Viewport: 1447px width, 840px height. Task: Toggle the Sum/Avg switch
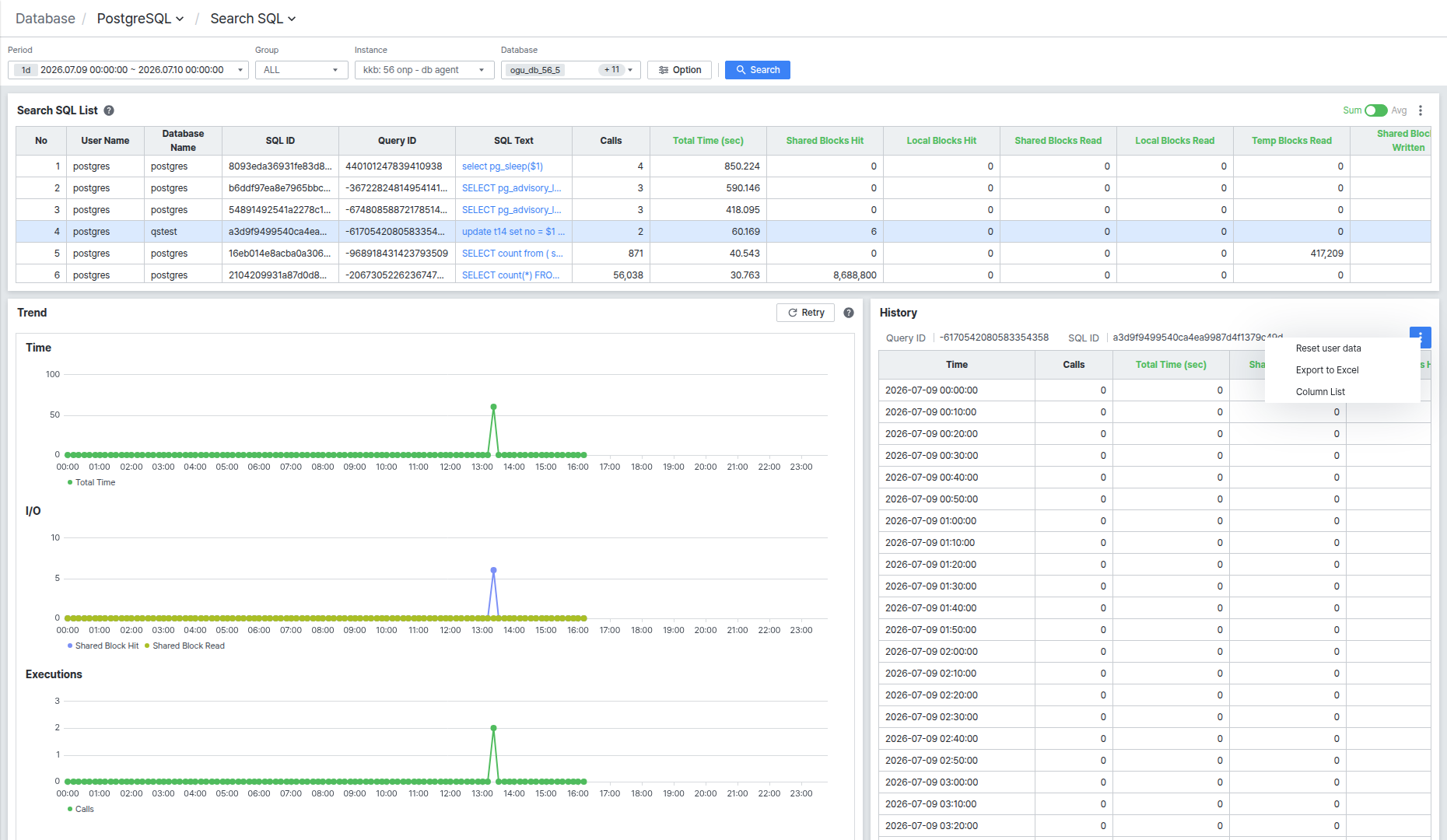point(1375,110)
